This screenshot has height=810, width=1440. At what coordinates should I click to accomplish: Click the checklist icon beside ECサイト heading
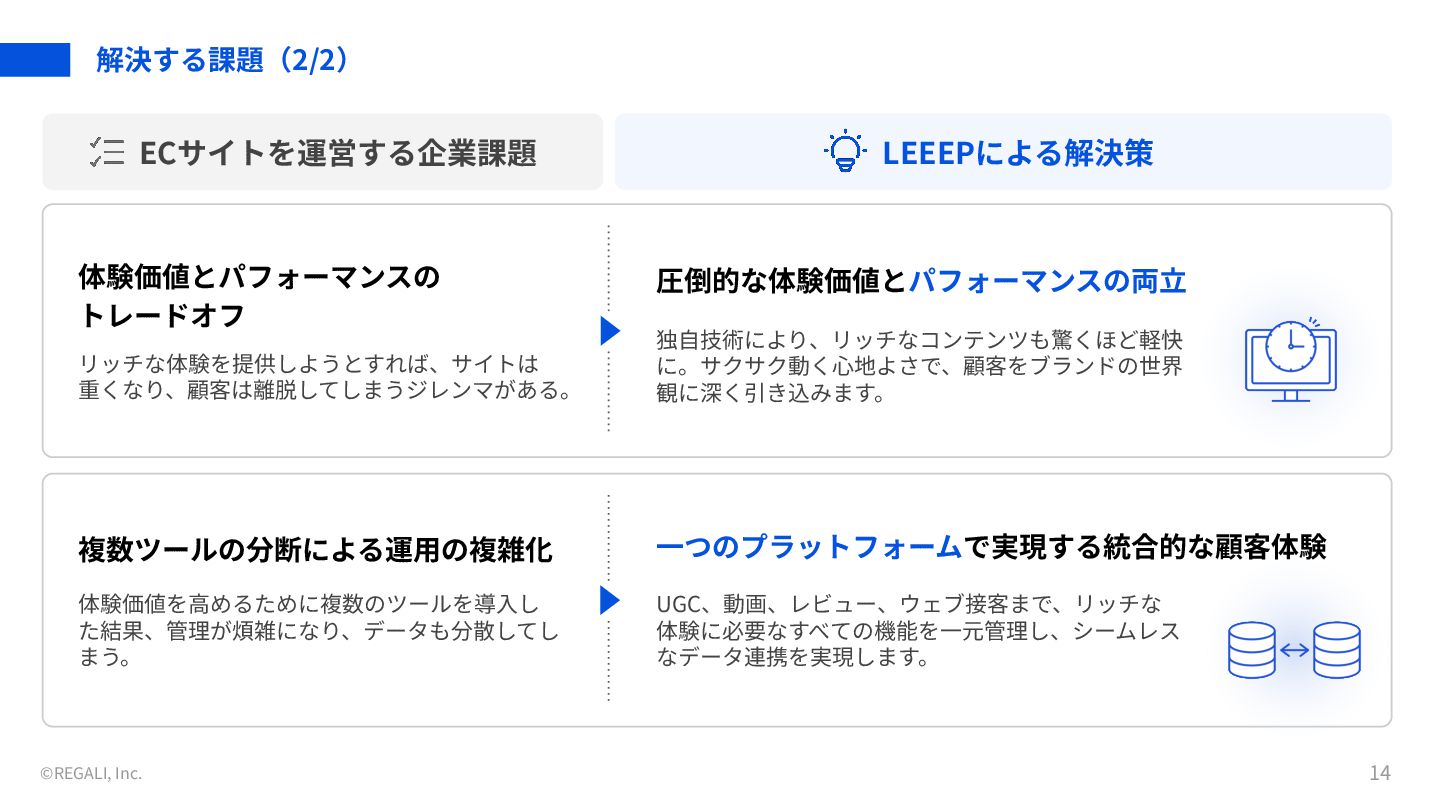pyautogui.click(x=106, y=152)
